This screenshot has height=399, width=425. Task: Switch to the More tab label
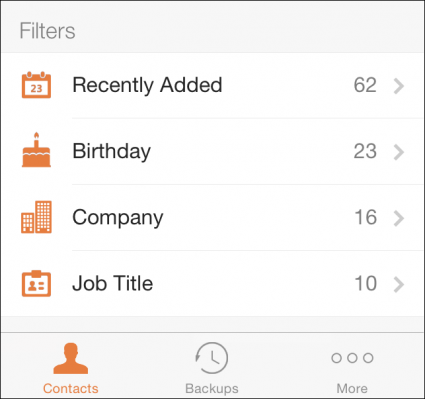[352, 388]
